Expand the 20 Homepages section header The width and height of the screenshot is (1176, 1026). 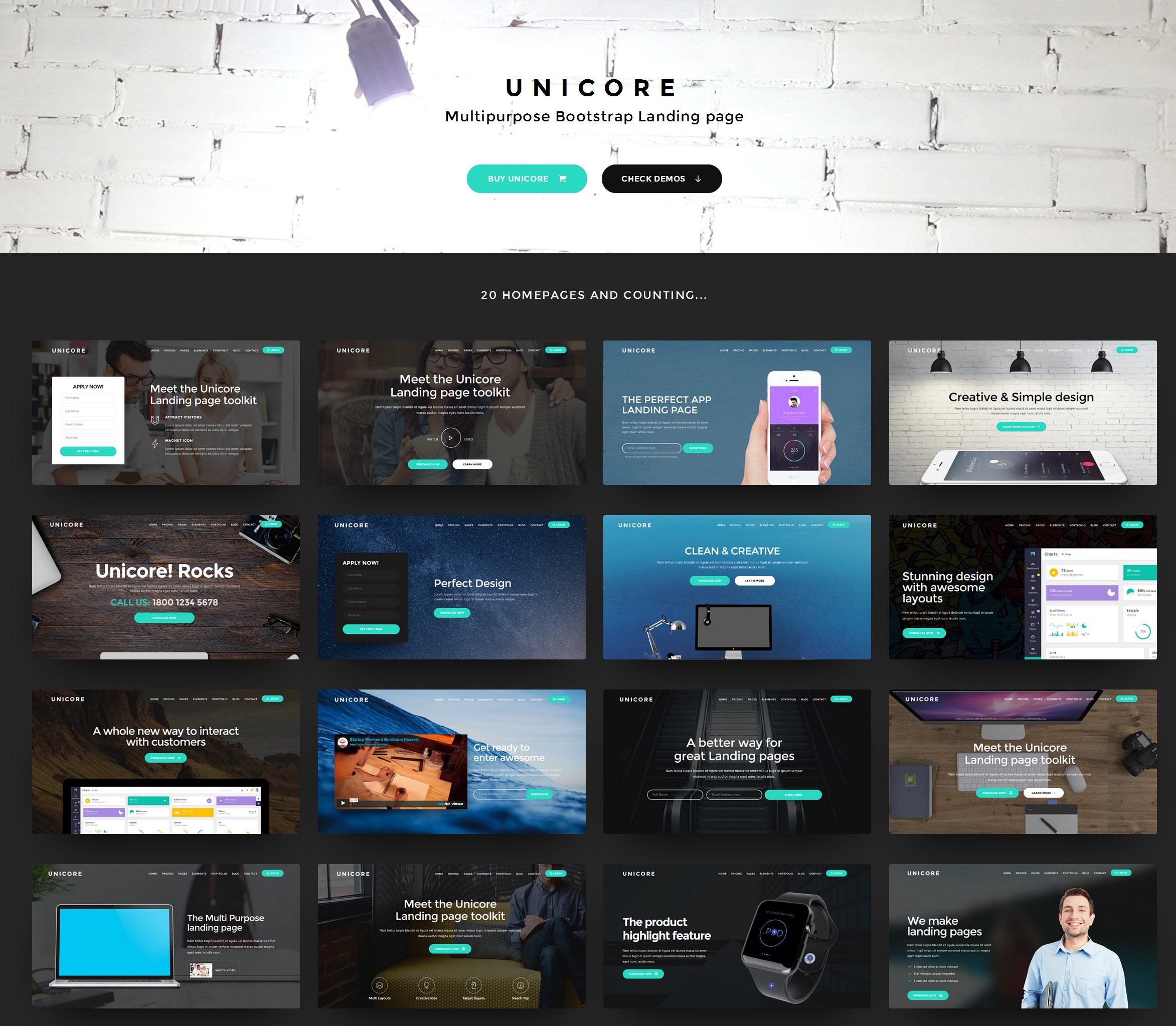pos(588,294)
